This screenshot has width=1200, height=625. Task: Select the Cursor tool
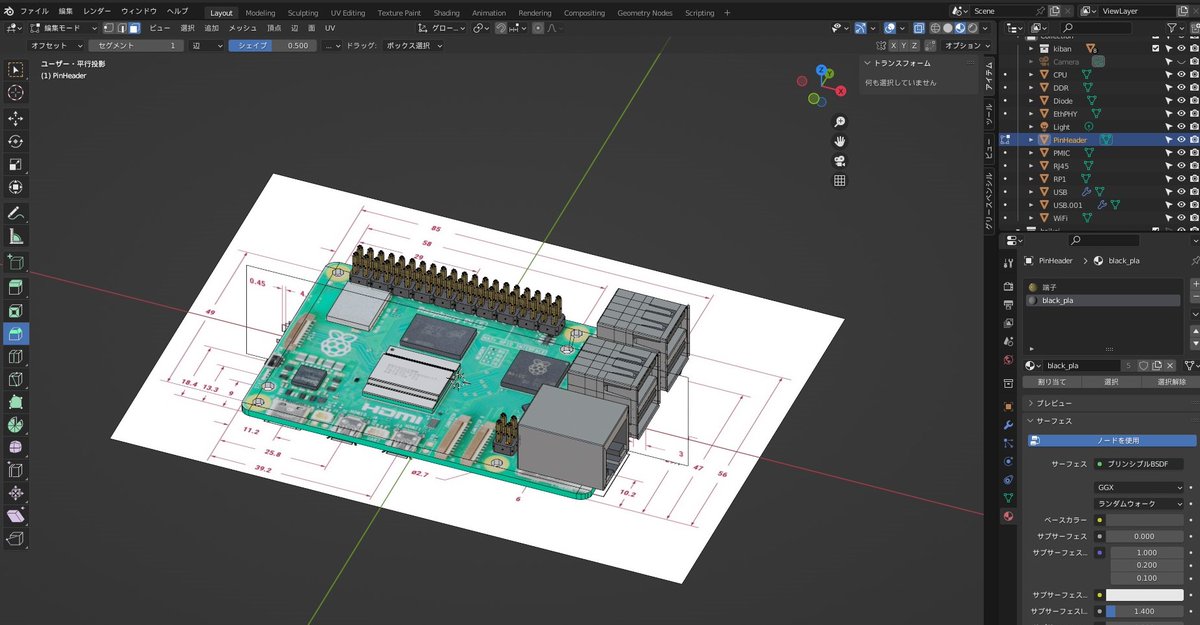(16, 93)
